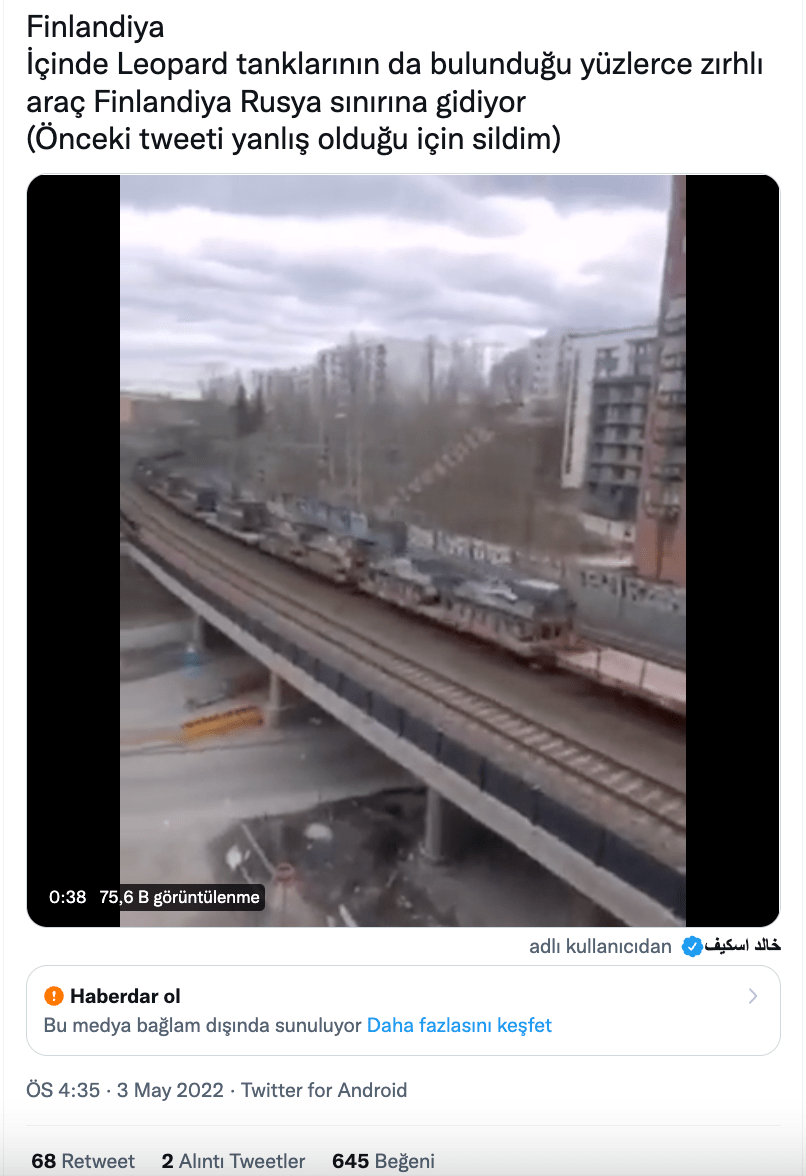Screen dimensions: 806x1176
Task: Click the 75,6 B görüntülenme view count
Action: point(179,897)
